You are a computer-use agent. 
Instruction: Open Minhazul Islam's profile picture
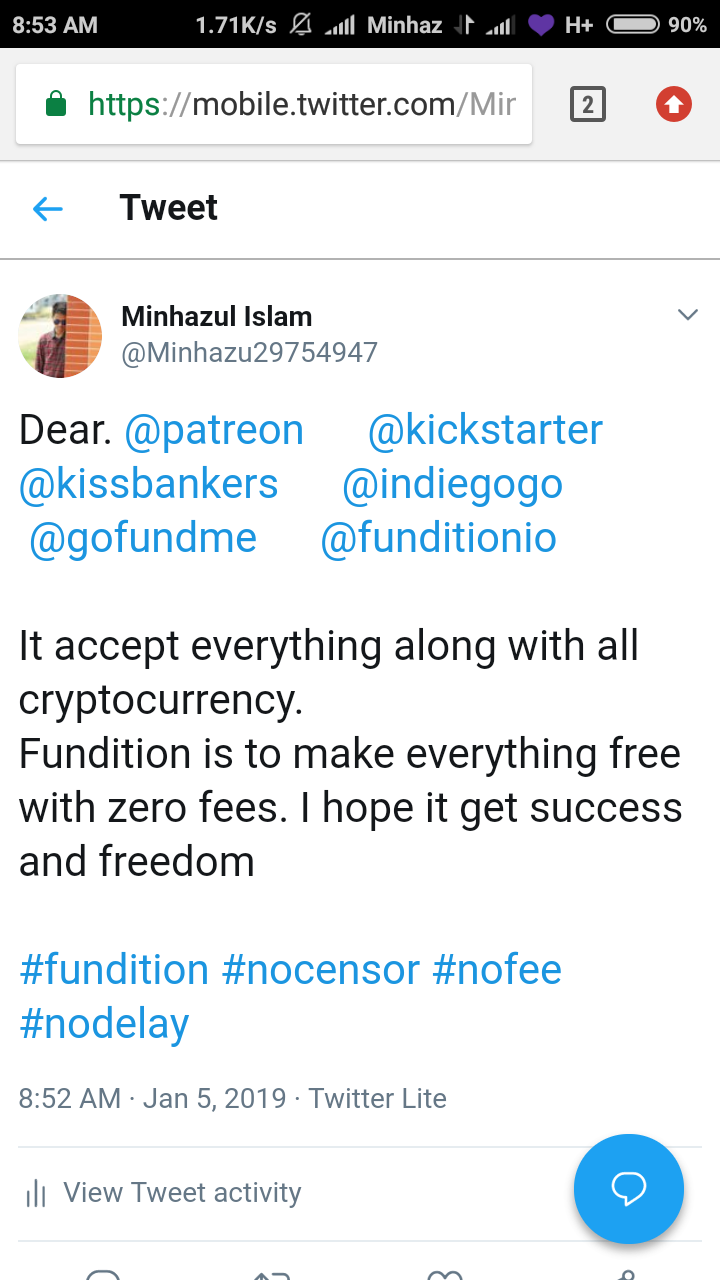(x=60, y=336)
